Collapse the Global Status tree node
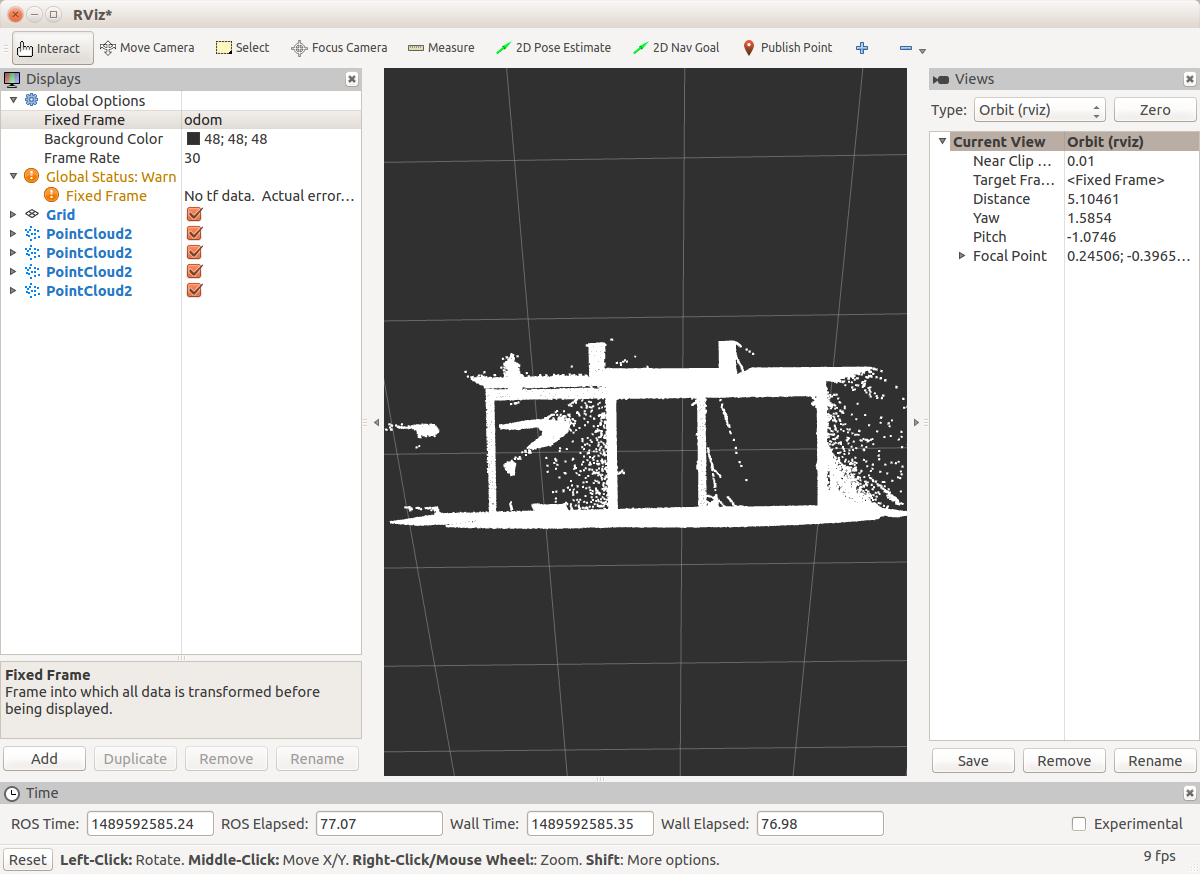 click(13, 176)
